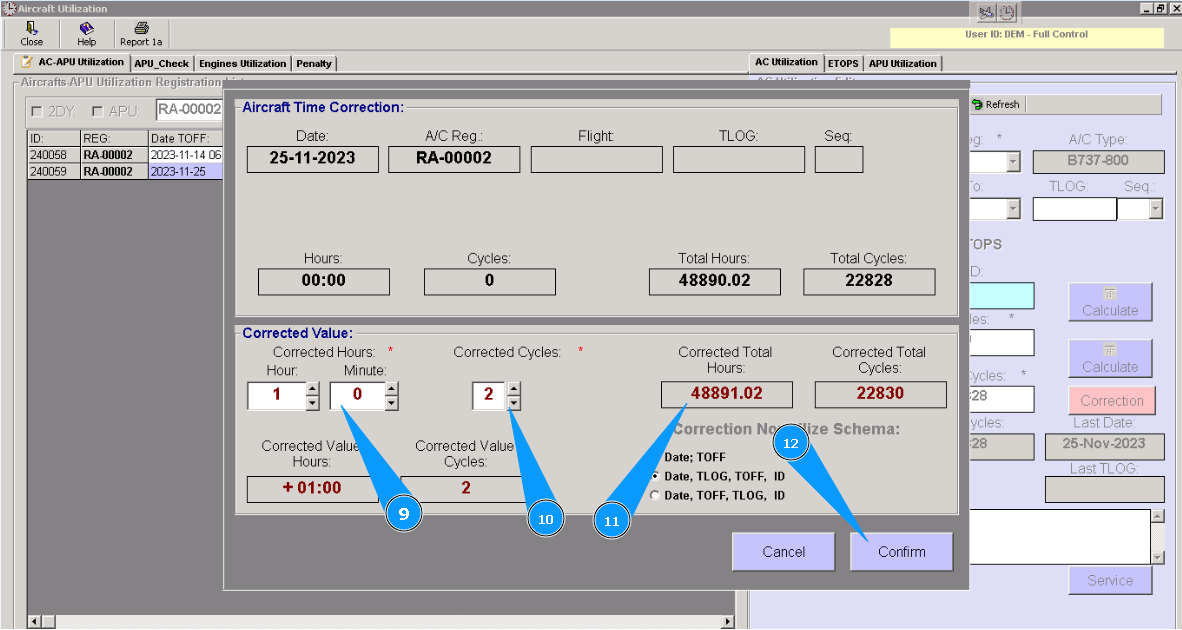1182x630 pixels.
Task: Decrease Corrected Cycles value
Action: click(513, 403)
